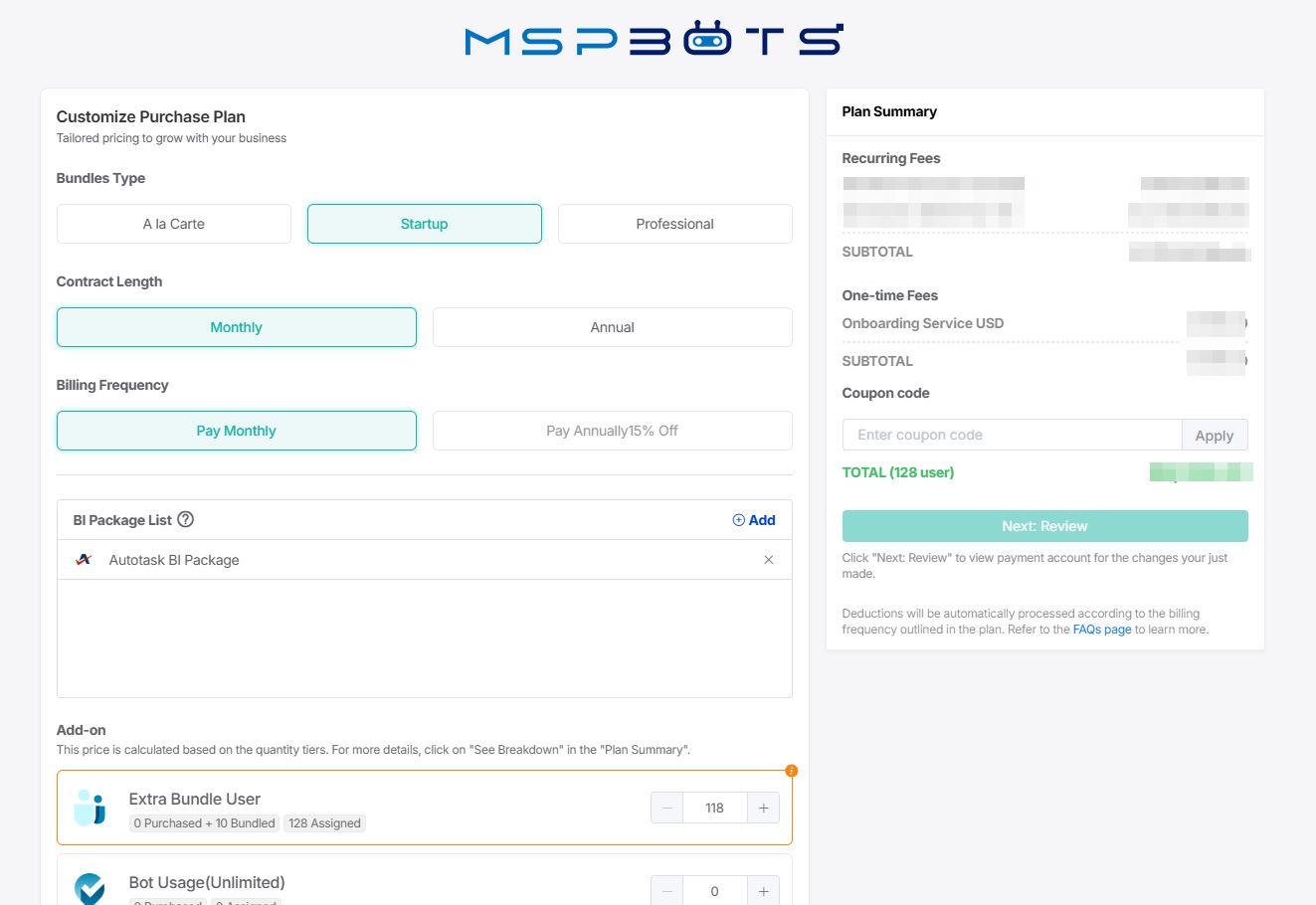Click the Next: Review button

1044,526
